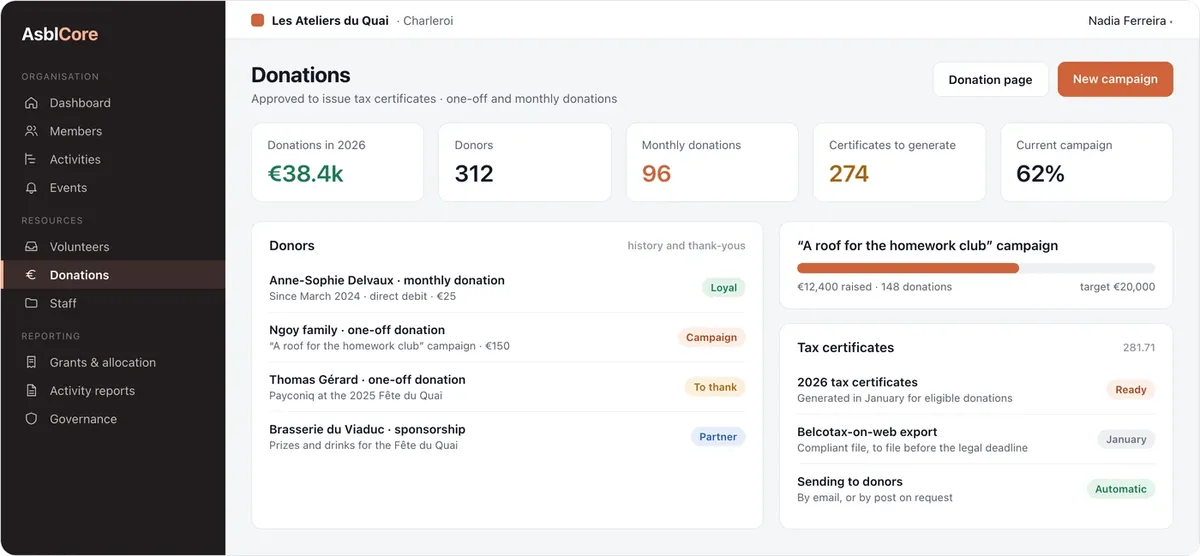Open the Donors 312 card
Screen dimensions: 1200x556
point(524,163)
